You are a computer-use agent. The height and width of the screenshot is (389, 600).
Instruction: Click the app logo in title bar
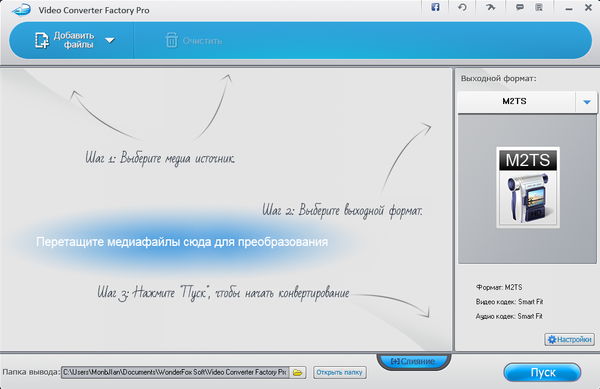[21, 9]
